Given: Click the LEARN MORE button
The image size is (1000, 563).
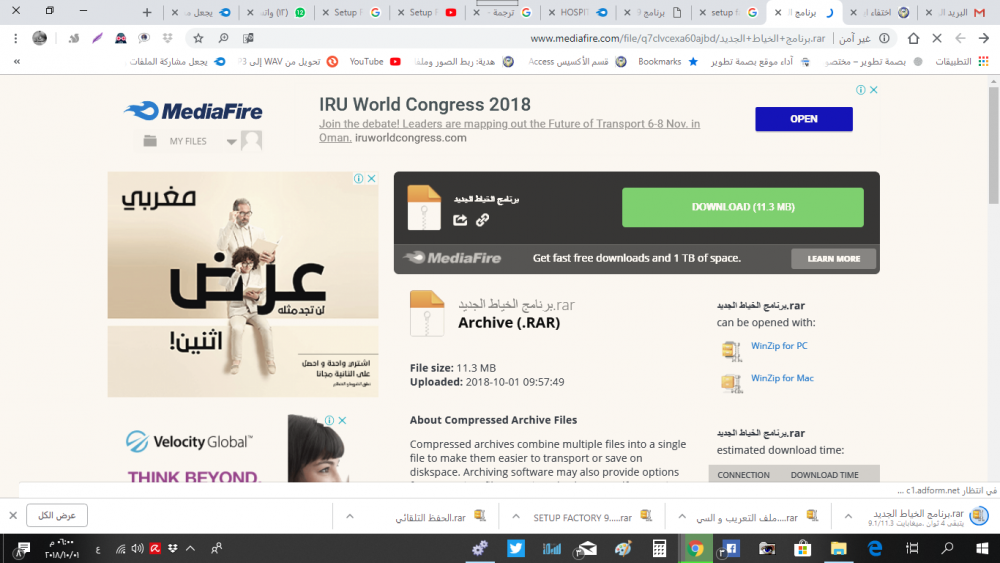Looking at the screenshot, I should (834, 258).
